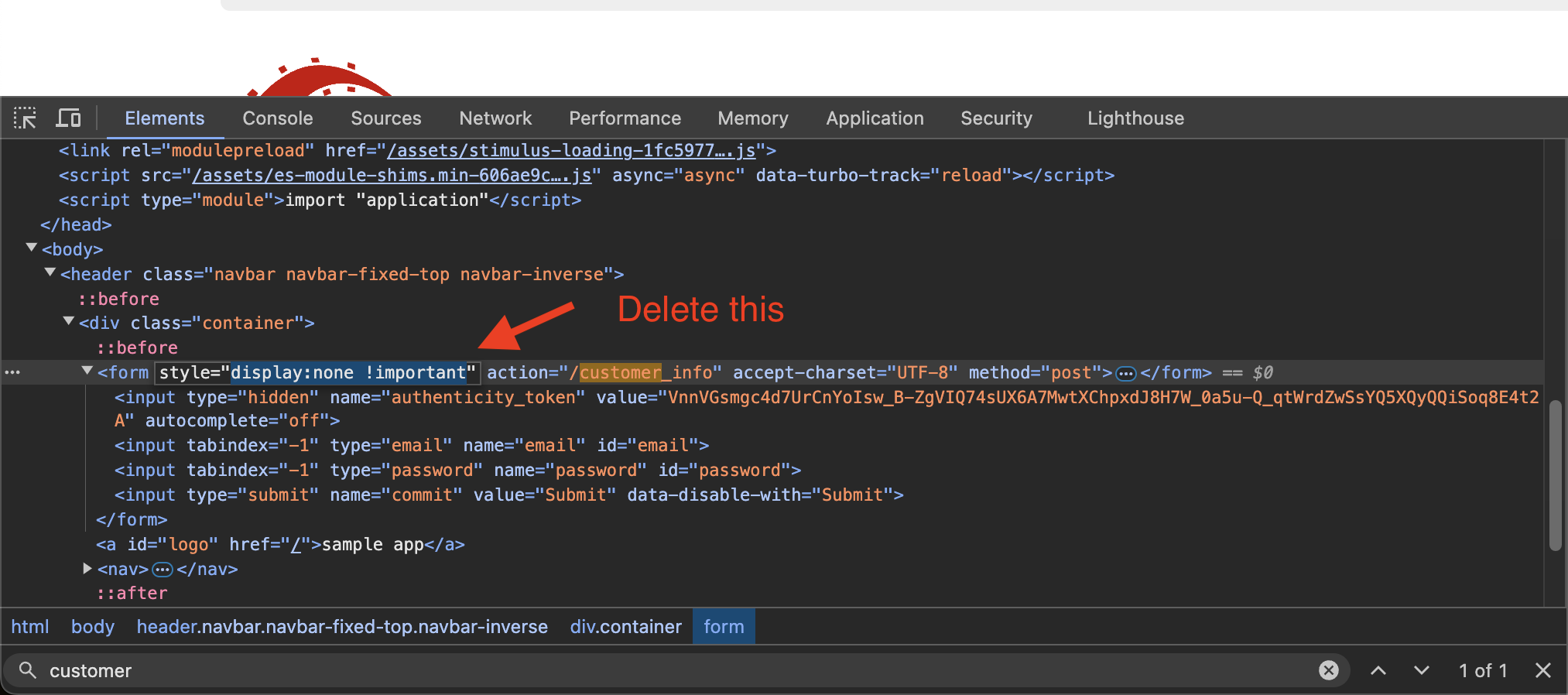Toggle the device toolbar icon
The height and width of the screenshot is (695, 1568).
click(x=68, y=118)
